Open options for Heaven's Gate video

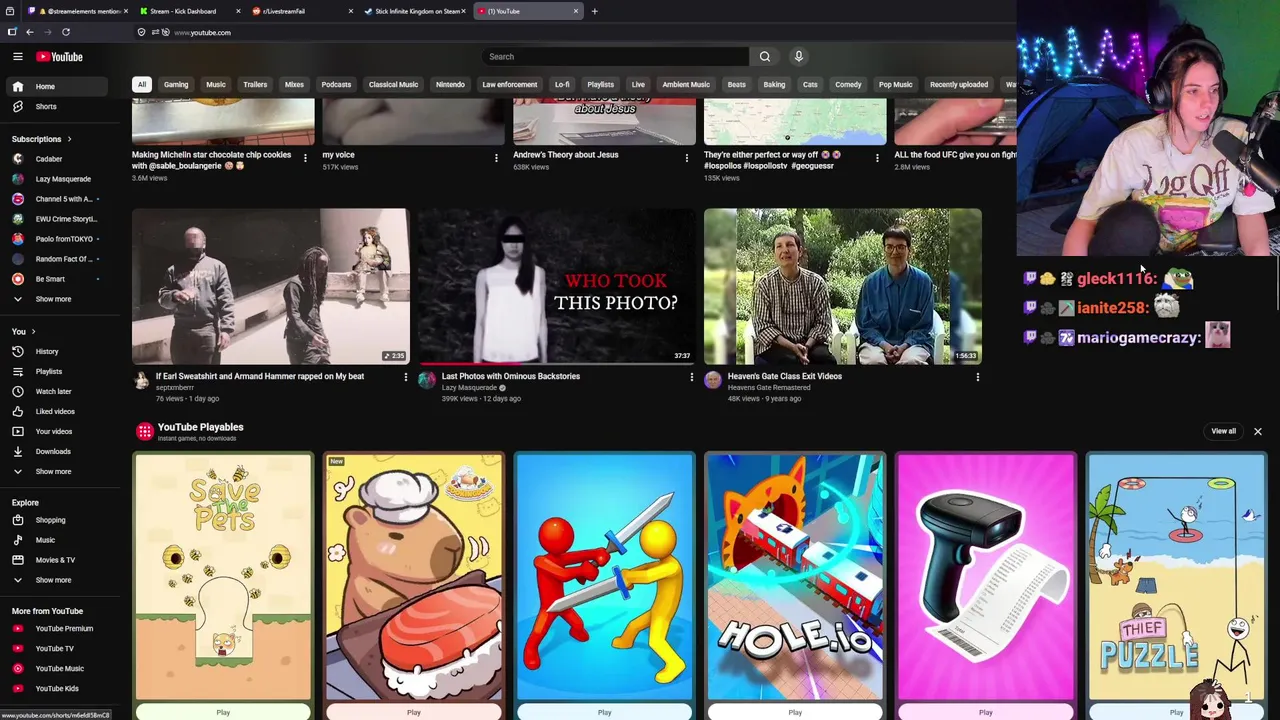[977, 377]
